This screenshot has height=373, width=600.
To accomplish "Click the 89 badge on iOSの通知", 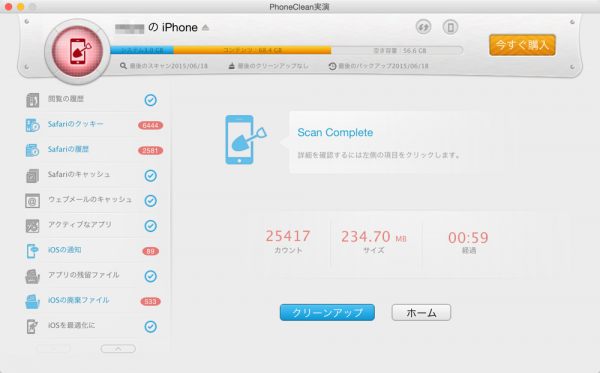I will coord(150,251).
